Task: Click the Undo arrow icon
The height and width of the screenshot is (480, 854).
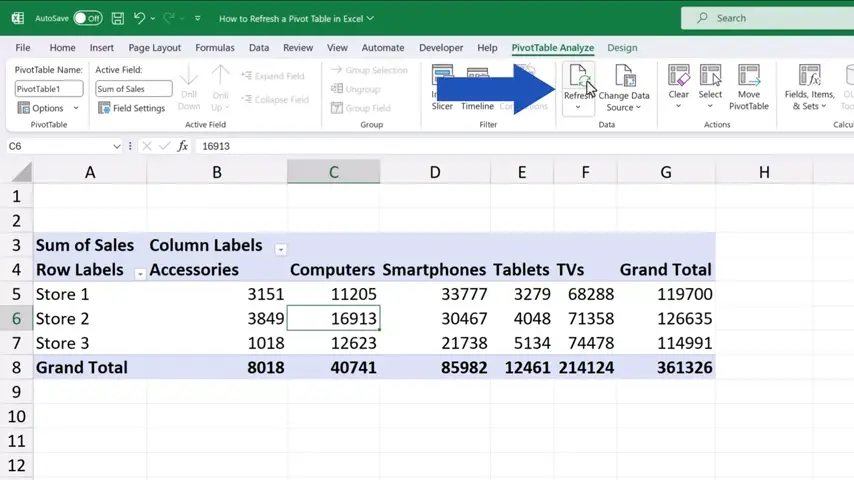Action: pos(140,18)
